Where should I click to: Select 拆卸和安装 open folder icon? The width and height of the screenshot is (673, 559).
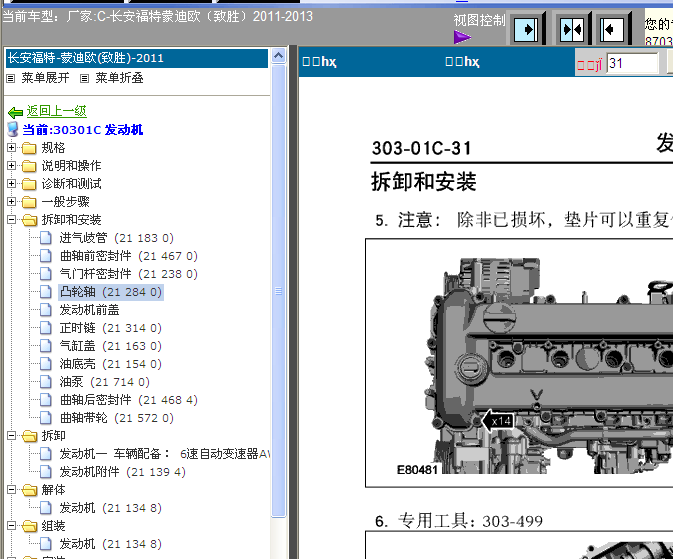click(x=30, y=220)
